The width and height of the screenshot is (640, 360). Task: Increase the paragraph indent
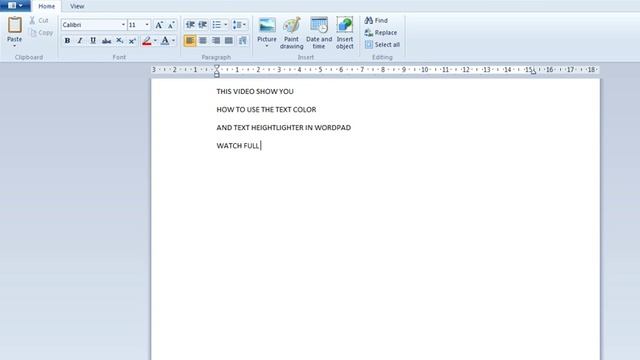click(x=203, y=25)
